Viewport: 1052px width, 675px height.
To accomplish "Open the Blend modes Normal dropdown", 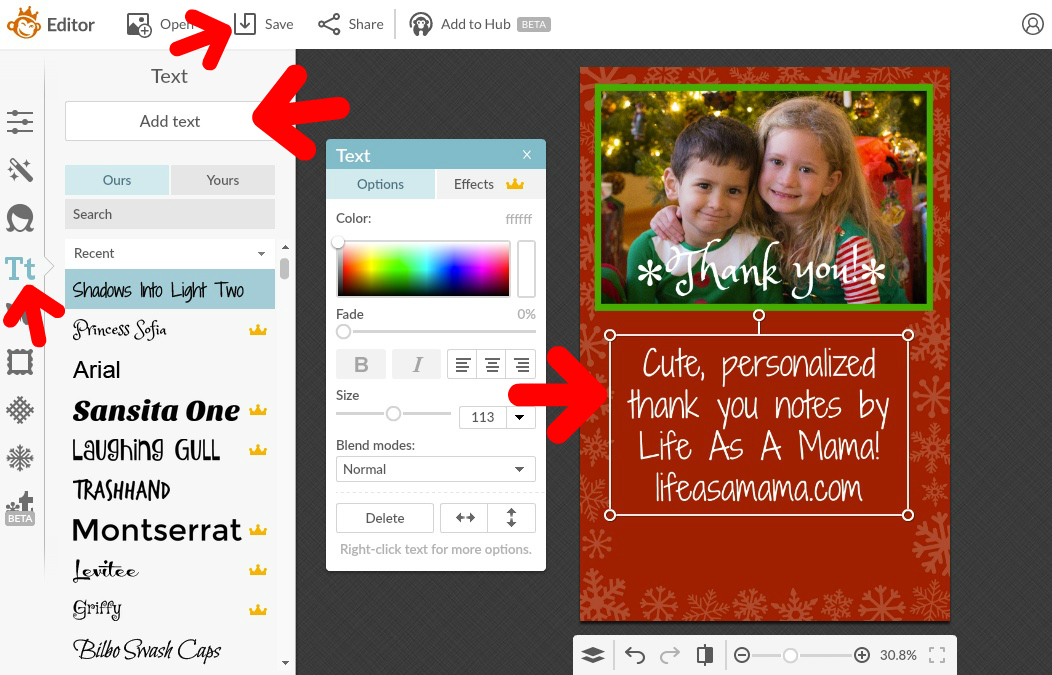I will [435, 469].
